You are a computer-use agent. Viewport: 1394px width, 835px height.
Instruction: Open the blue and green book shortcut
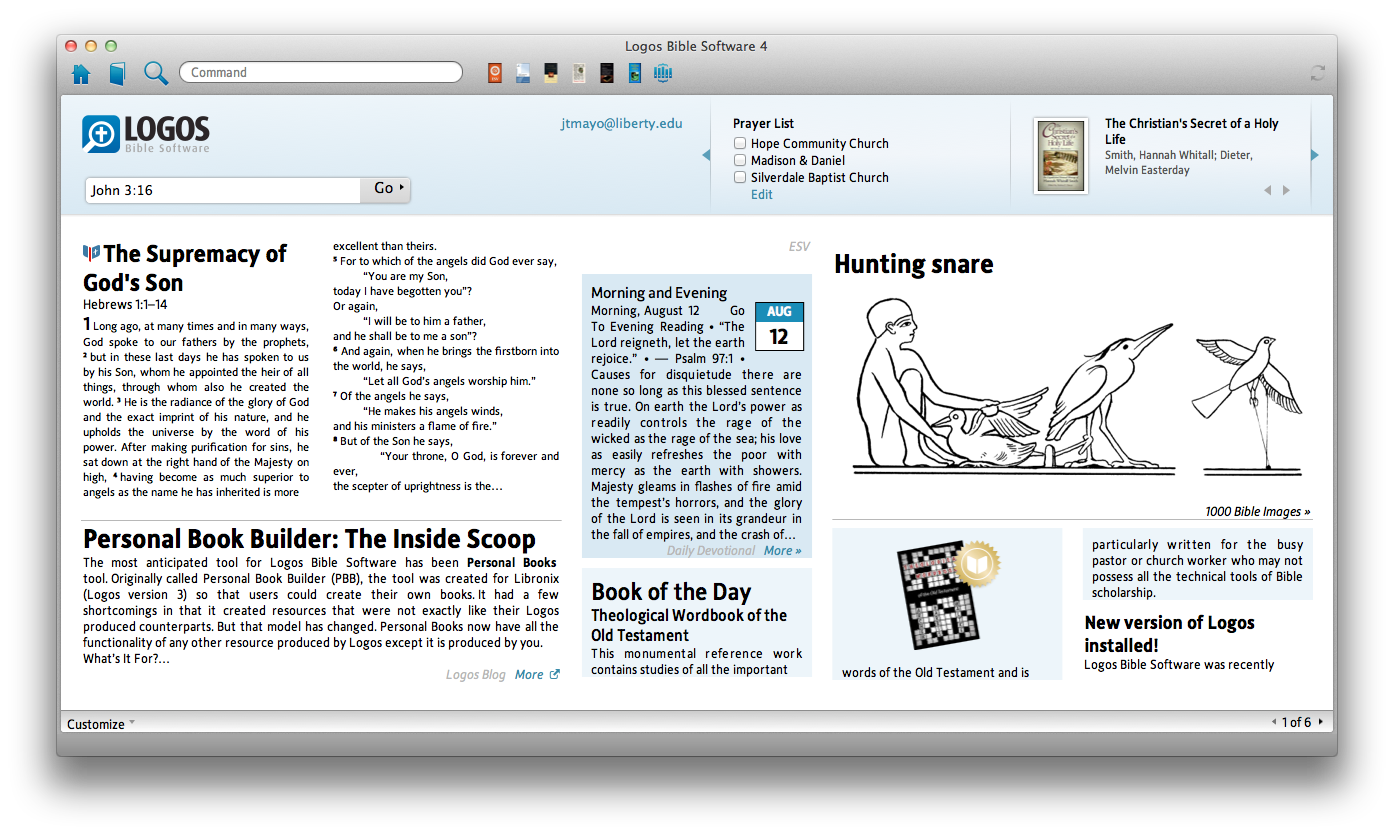coord(634,72)
